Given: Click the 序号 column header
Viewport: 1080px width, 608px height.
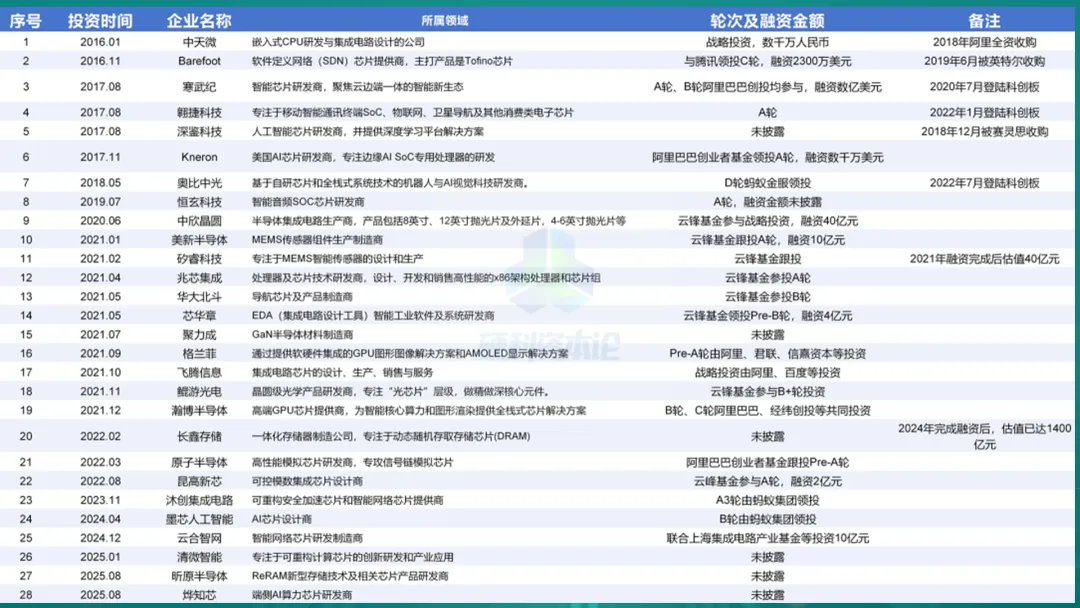Looking at the screenshot, I should pyautogui.click(x=25, y=21).
